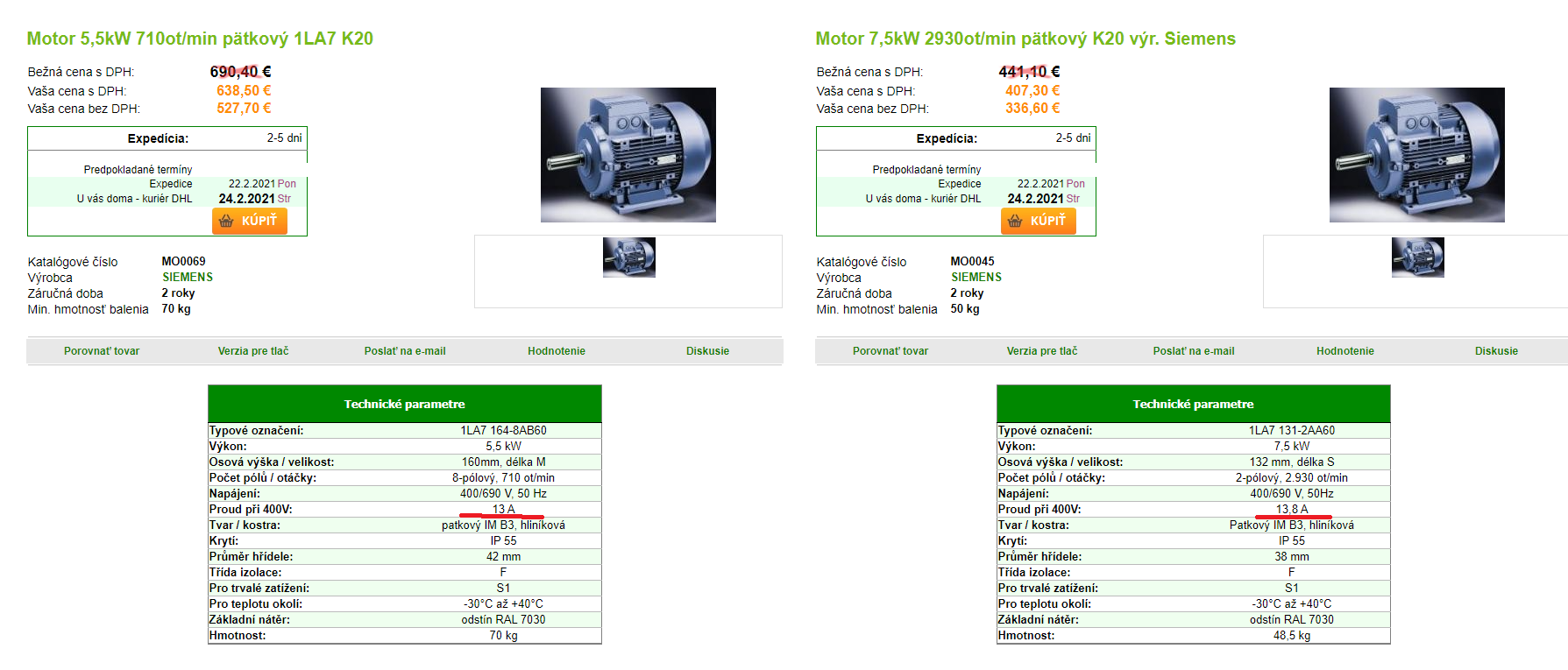Viewport: 1568px width, 670px height.
Task: Open Verzia pre tlač for 5,5kW motor
Action: click(253, 351)
